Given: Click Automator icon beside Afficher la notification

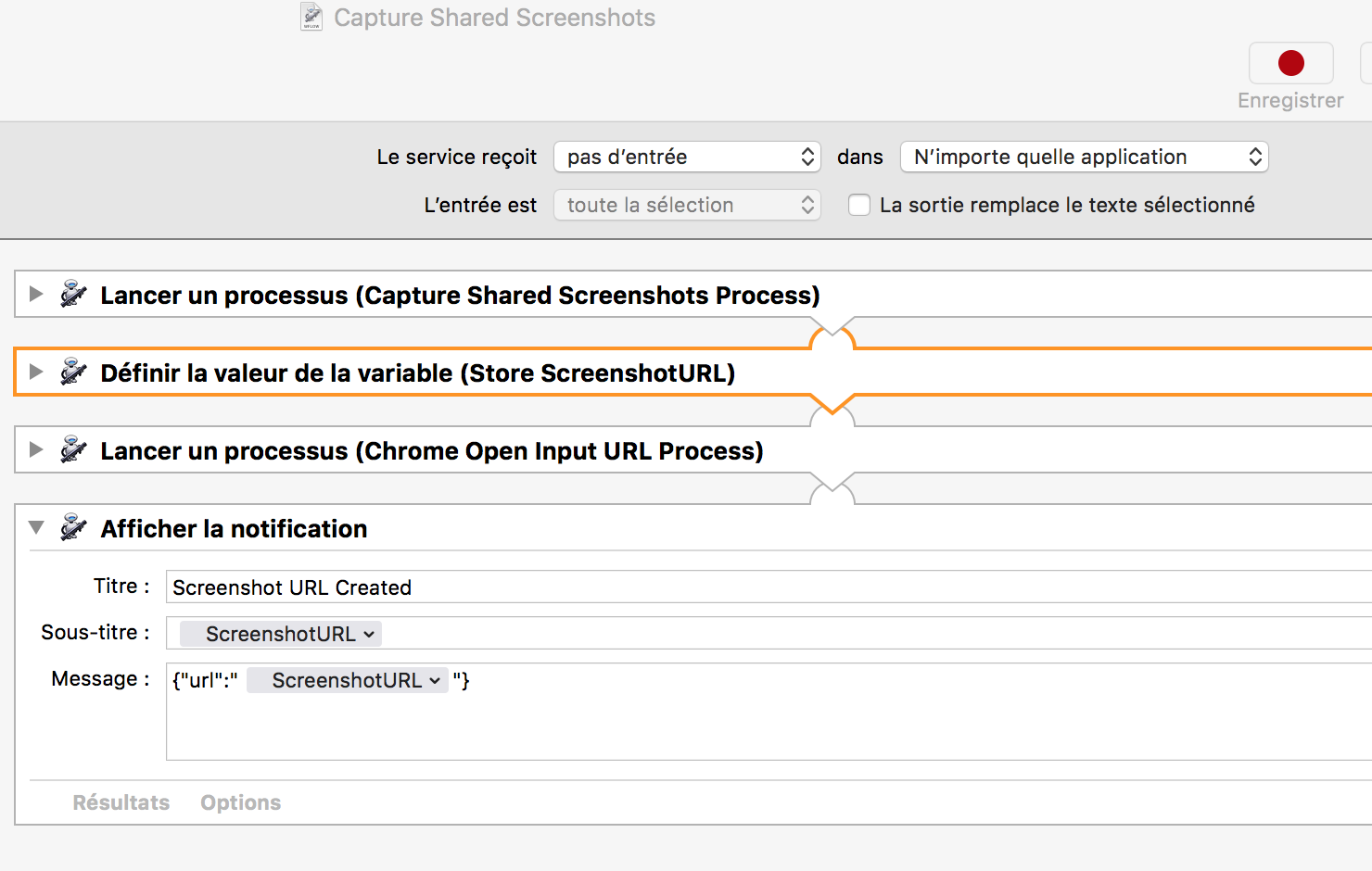Looking at the screenshot, I should click(x=73, y=528).
